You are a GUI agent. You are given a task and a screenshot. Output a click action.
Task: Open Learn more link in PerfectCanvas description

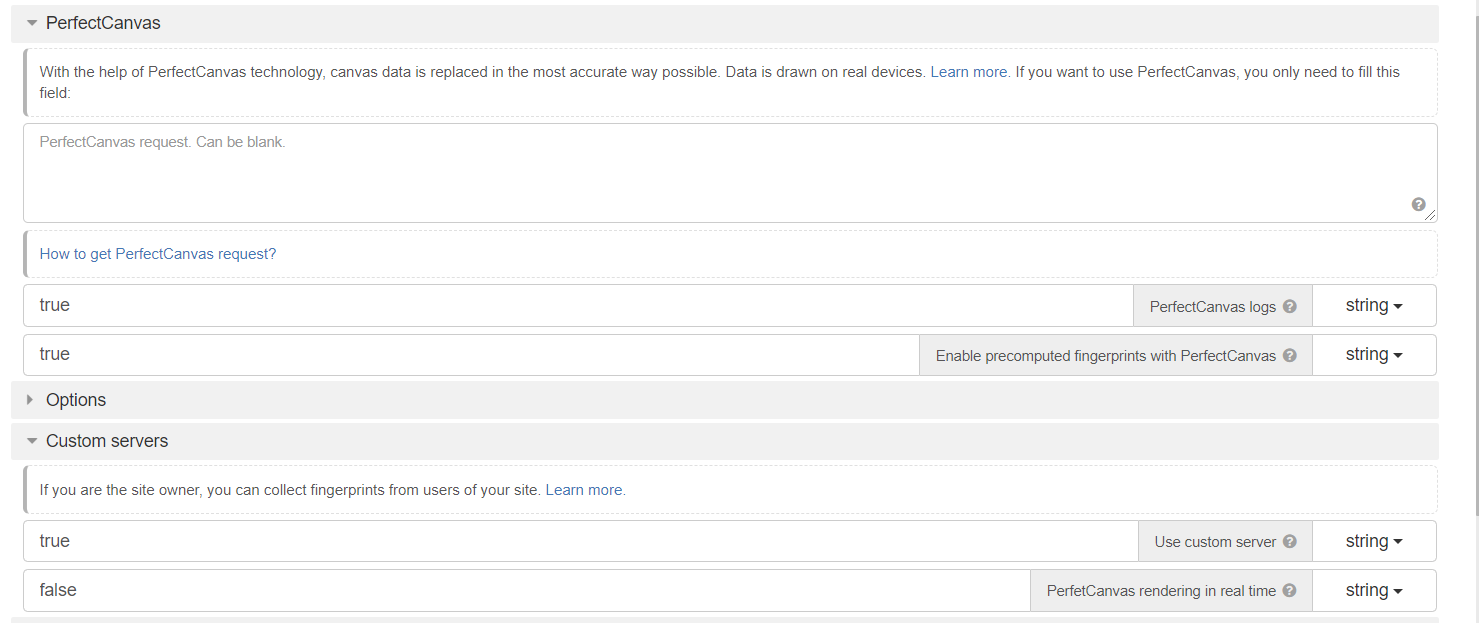(x=969, y=72)
